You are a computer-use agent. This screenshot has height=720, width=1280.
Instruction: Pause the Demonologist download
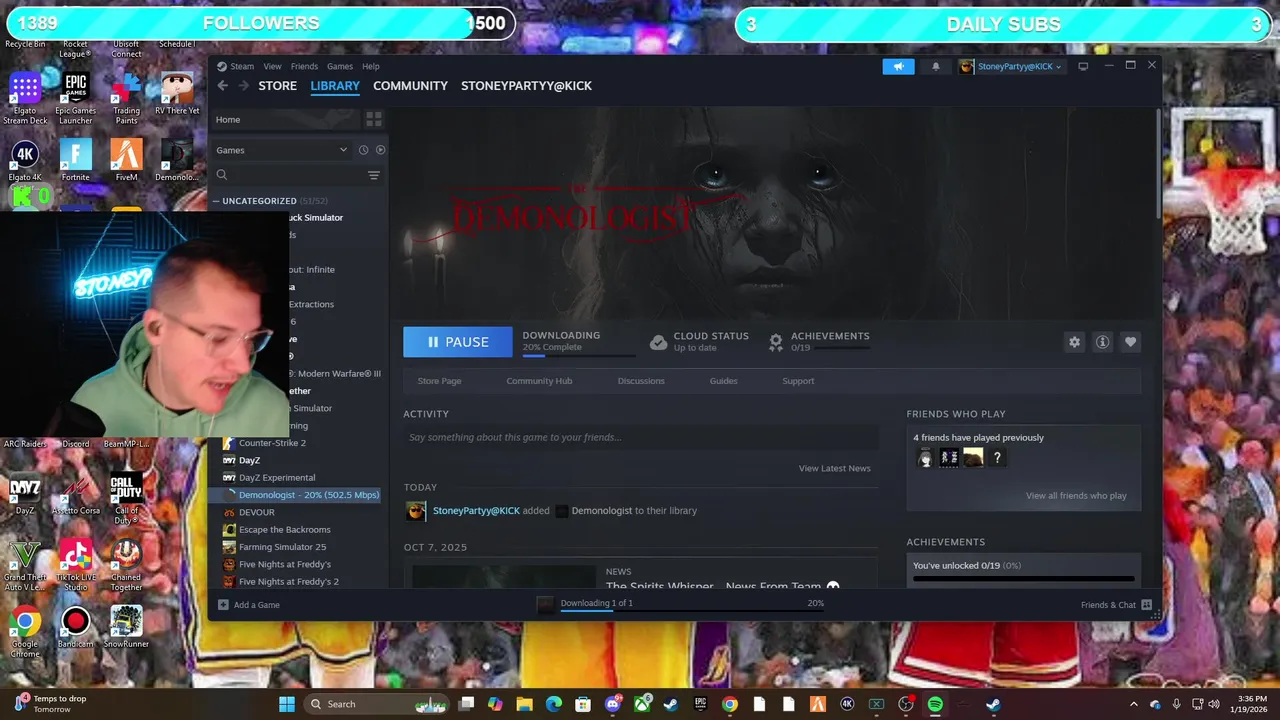pyautogui.click(x=458, y=342)
